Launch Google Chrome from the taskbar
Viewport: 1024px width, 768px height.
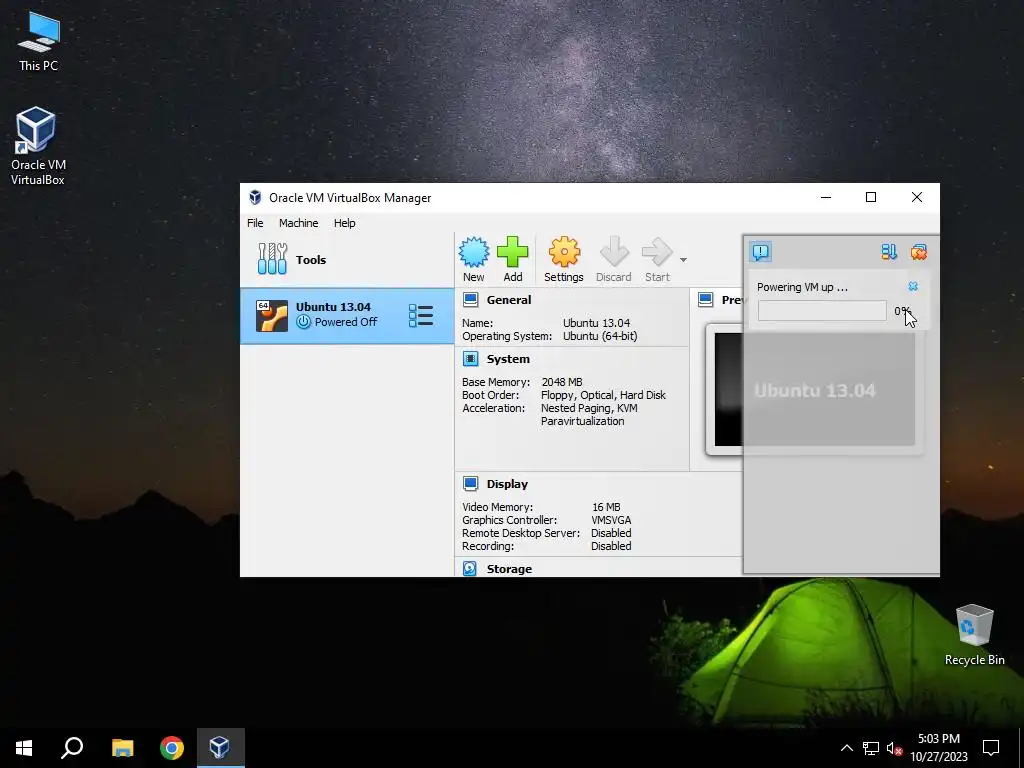tap(172, 748)
